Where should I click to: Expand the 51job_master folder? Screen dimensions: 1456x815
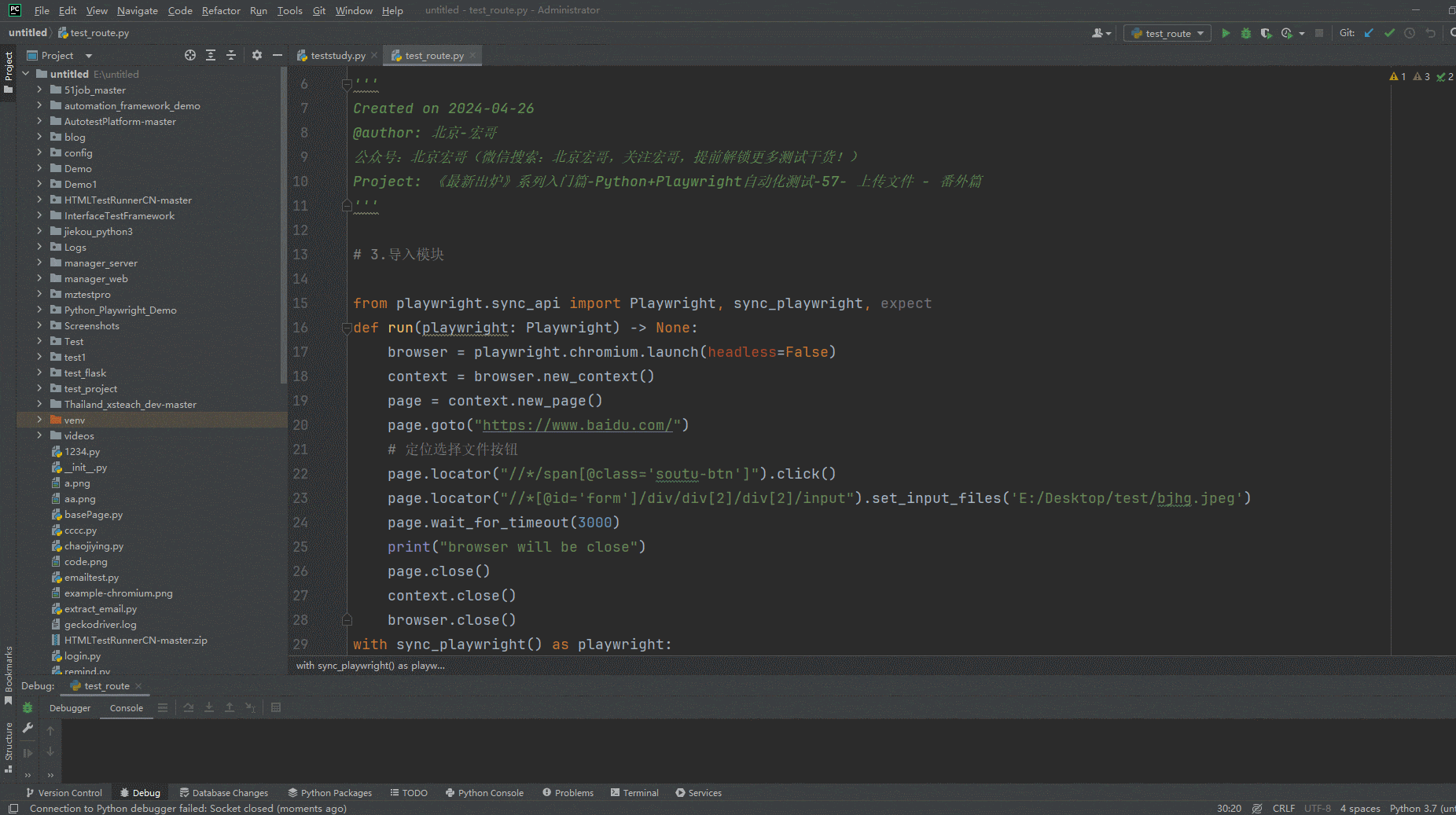[39, 90]
